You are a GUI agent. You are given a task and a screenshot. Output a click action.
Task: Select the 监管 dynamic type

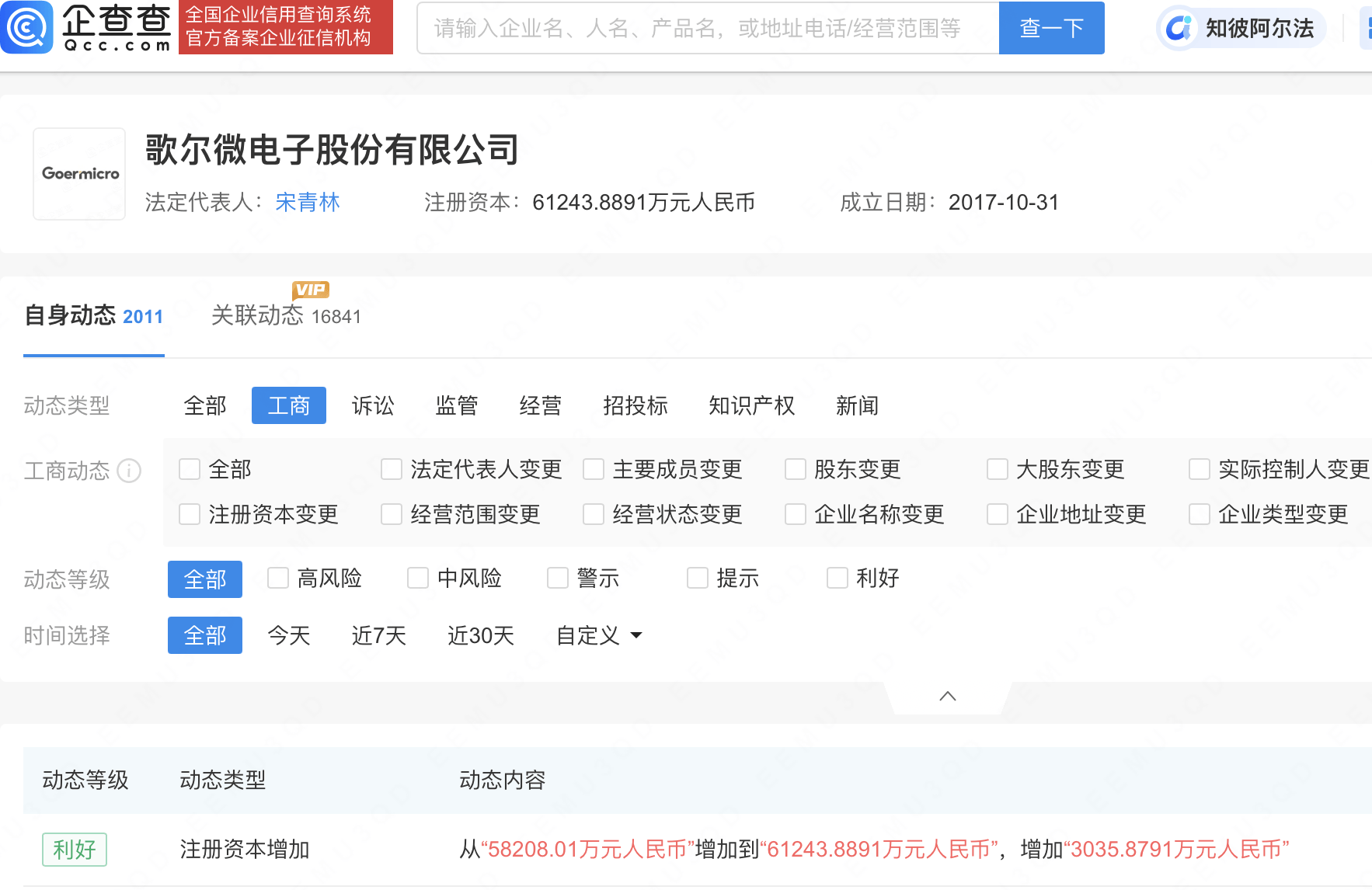pos(457,405)
